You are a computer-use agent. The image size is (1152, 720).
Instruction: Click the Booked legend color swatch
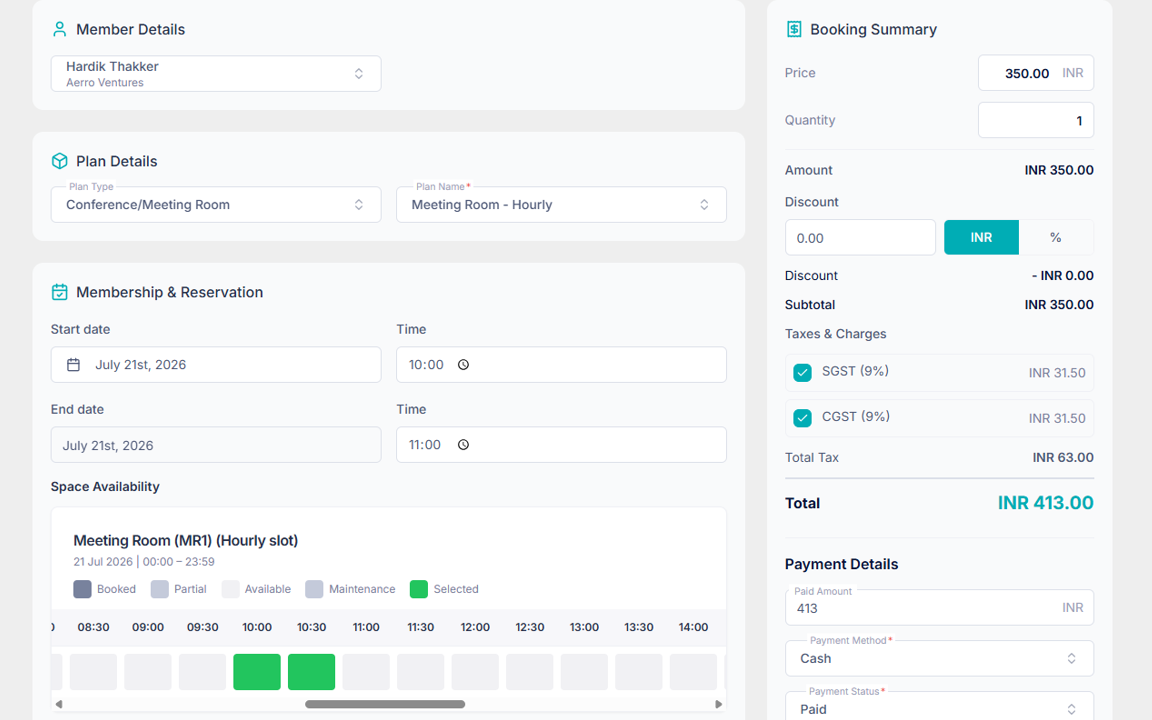(82, 589)
